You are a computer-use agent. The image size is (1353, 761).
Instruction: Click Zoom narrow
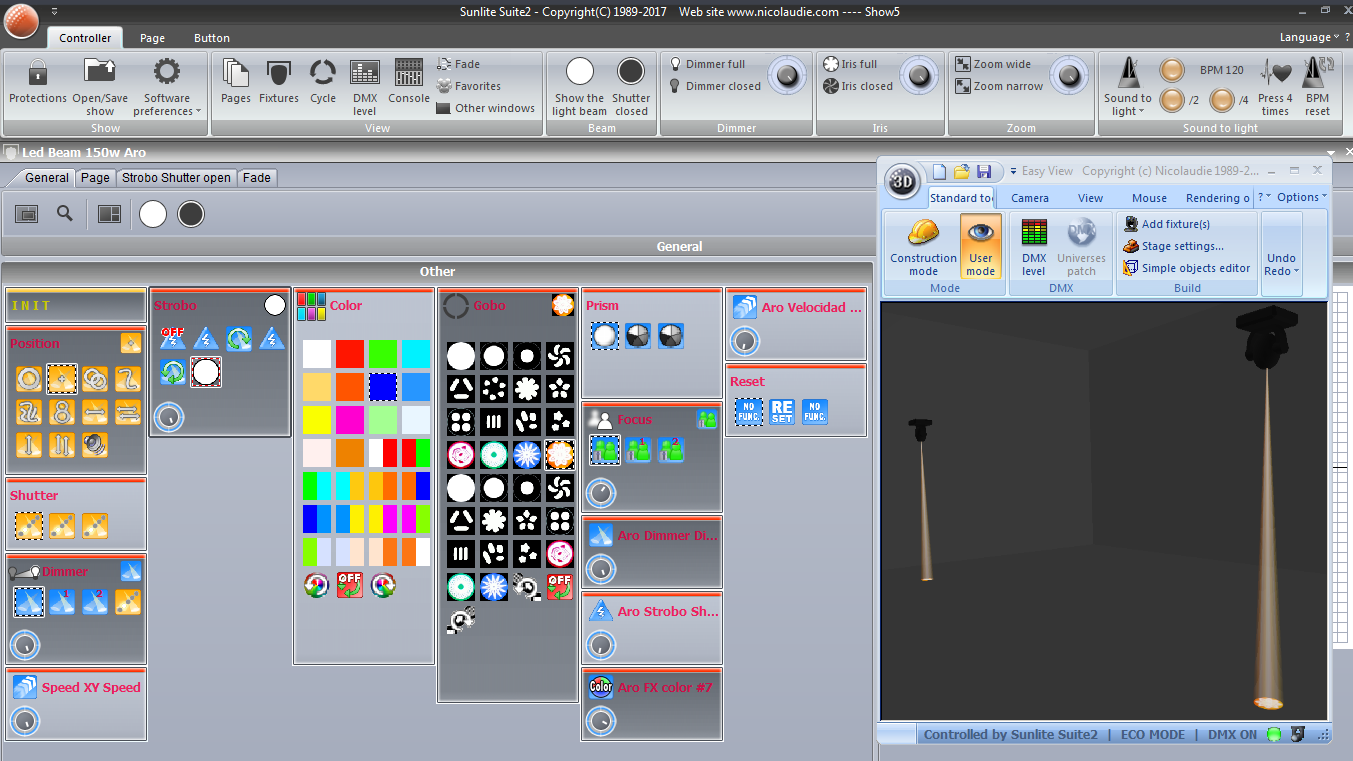click(999, 86)
